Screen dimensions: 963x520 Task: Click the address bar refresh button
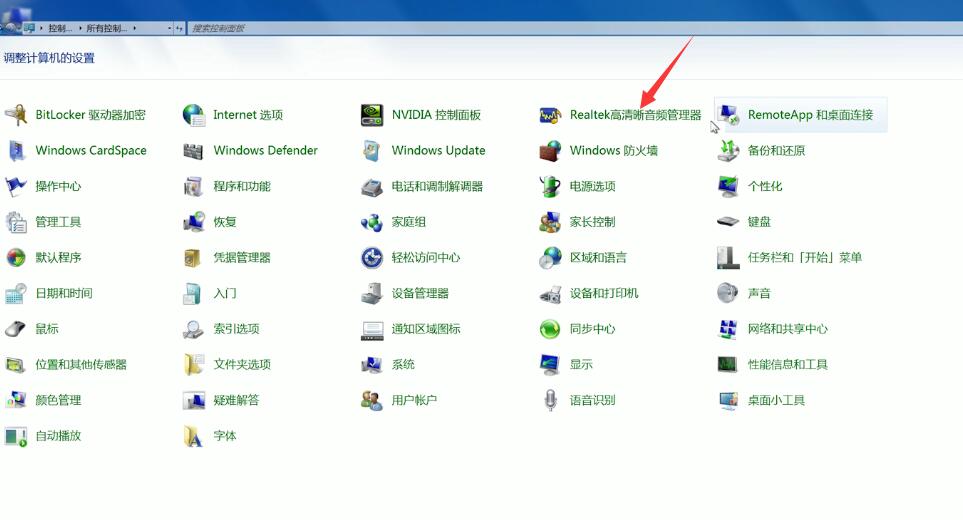(x=179, y=28)
